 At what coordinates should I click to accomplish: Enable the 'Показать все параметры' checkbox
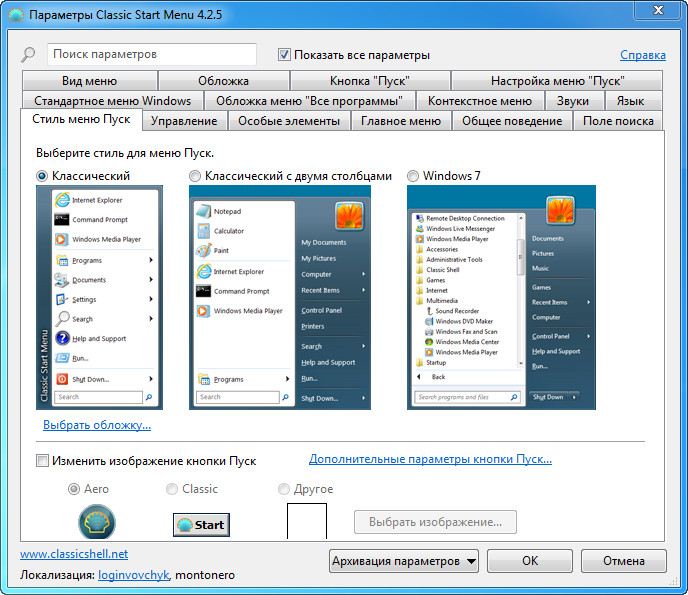tap(285, 55)
